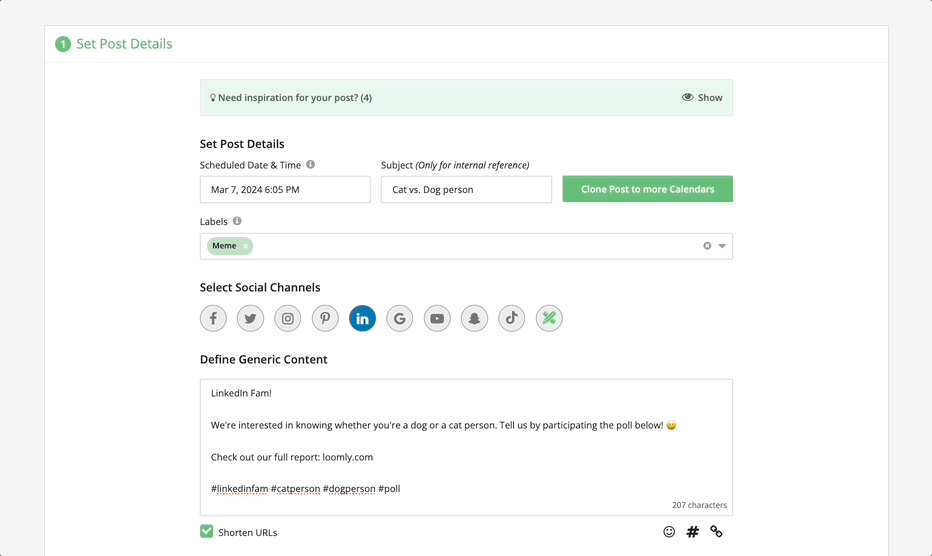Select the Snapchat channel icon
932x556 pixels.
point(474,318)
